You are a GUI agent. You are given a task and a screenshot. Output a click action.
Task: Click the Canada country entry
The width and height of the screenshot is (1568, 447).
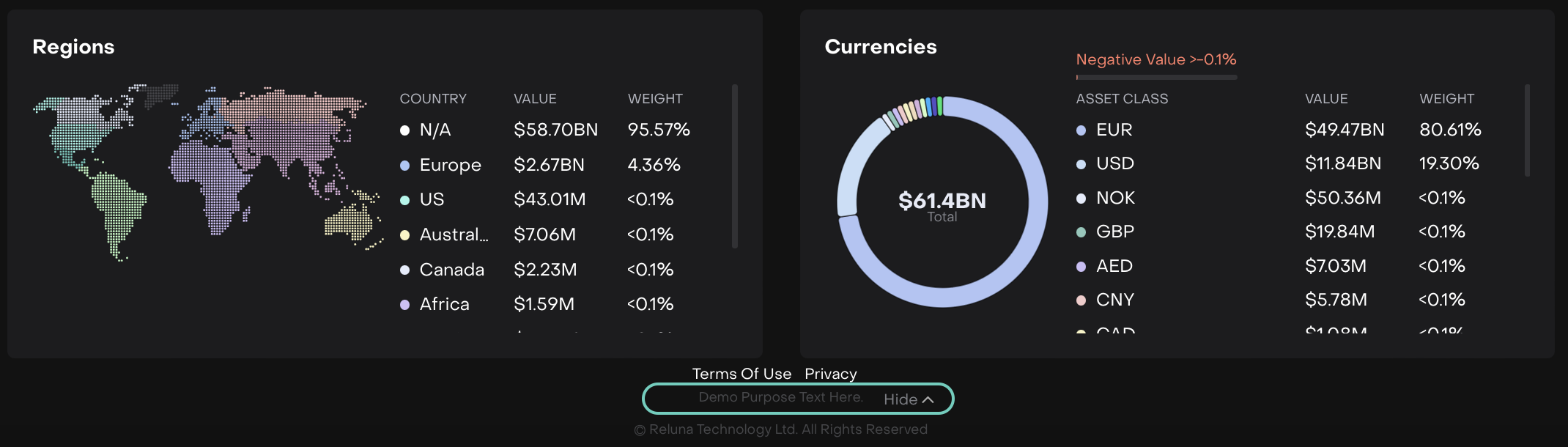tap(451, 270)
